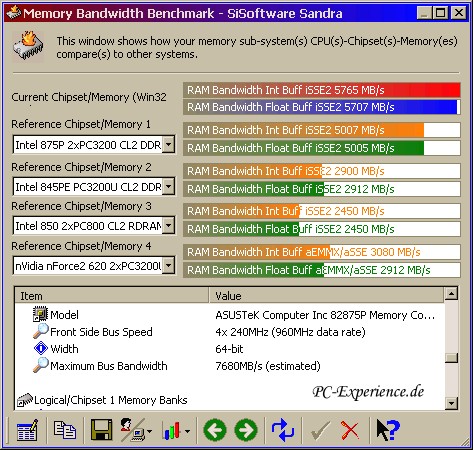Click red Int Buff iSSE2 5765 MB/s bar
The width and height of the screenshot is (473, 450).
coord(322,90)
